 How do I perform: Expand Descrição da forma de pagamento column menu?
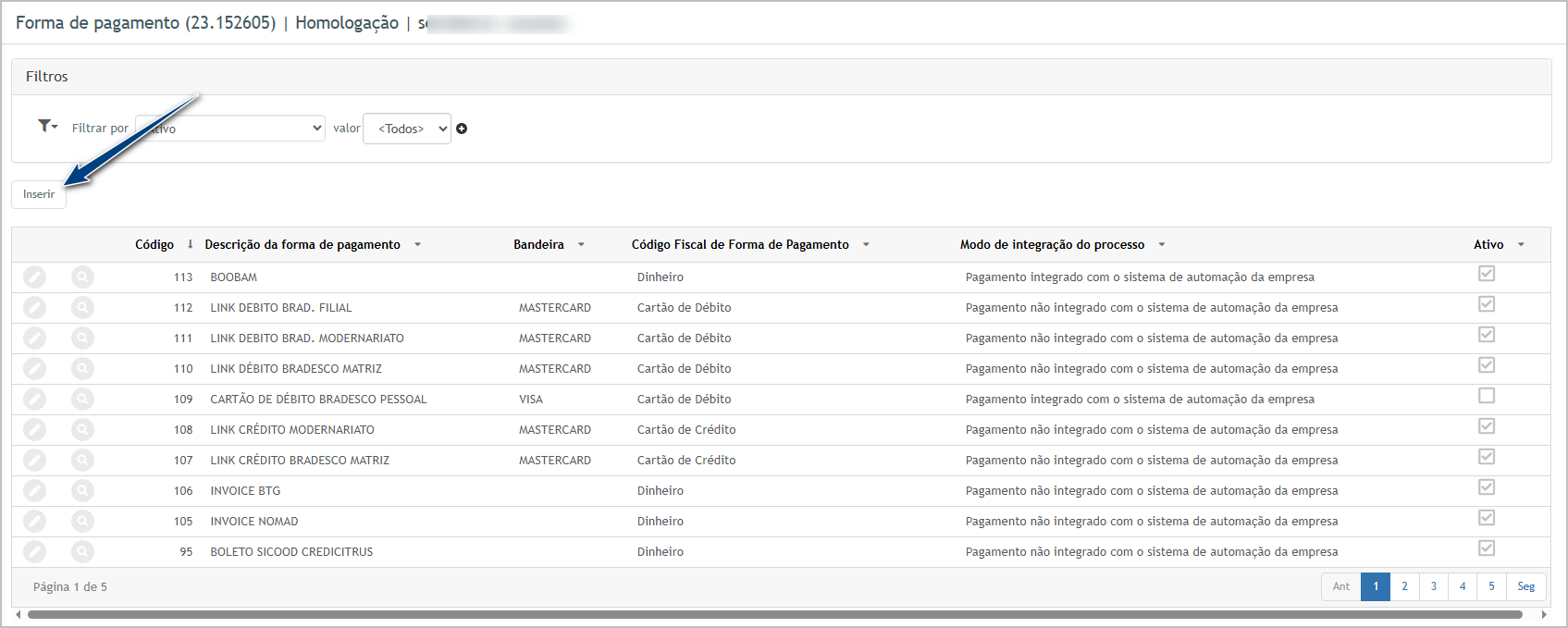(x=417, y=245)
